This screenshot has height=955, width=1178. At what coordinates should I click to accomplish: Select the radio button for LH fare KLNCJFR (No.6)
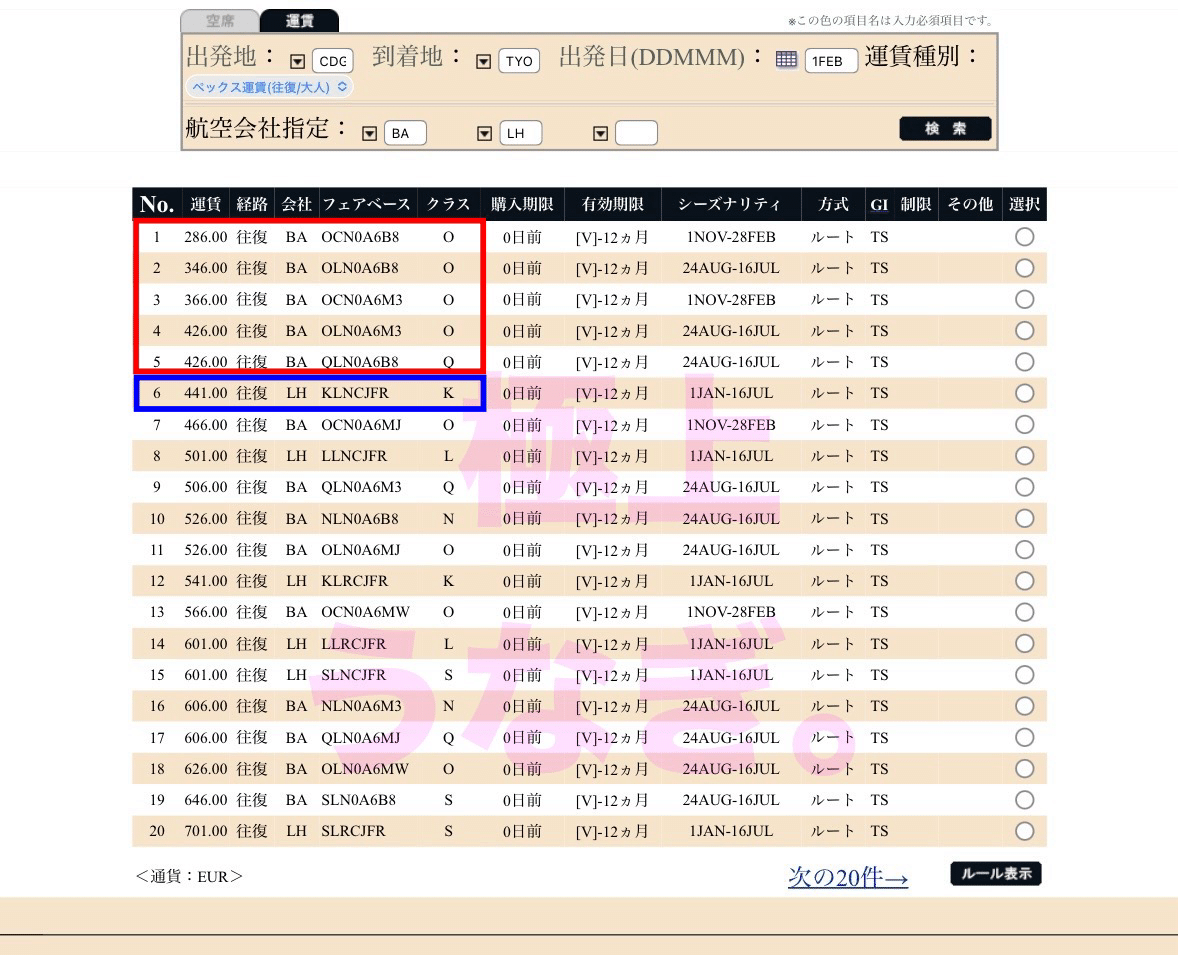[1023, 393]
